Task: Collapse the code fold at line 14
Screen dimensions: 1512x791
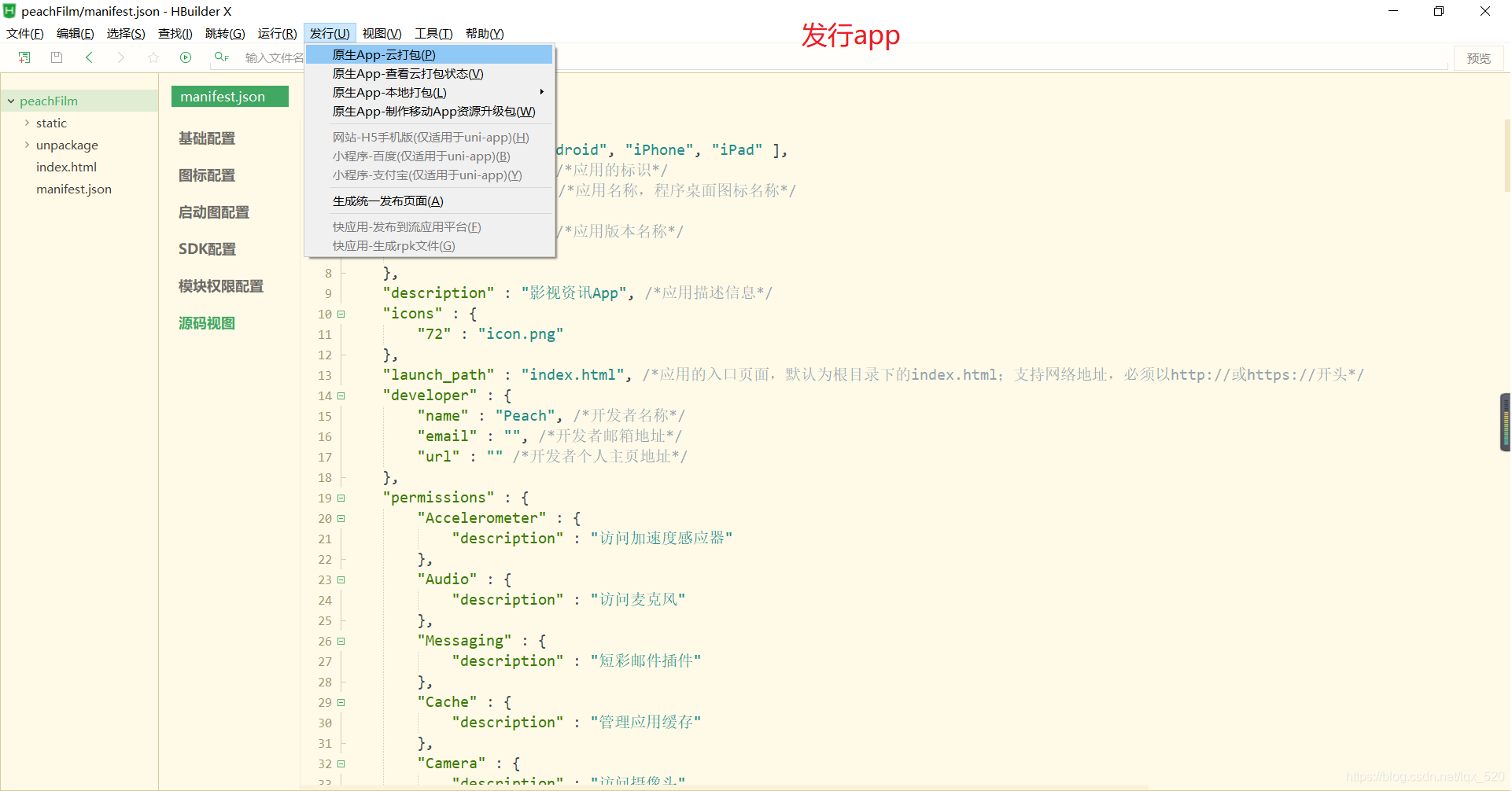Action: coord(341,395)
